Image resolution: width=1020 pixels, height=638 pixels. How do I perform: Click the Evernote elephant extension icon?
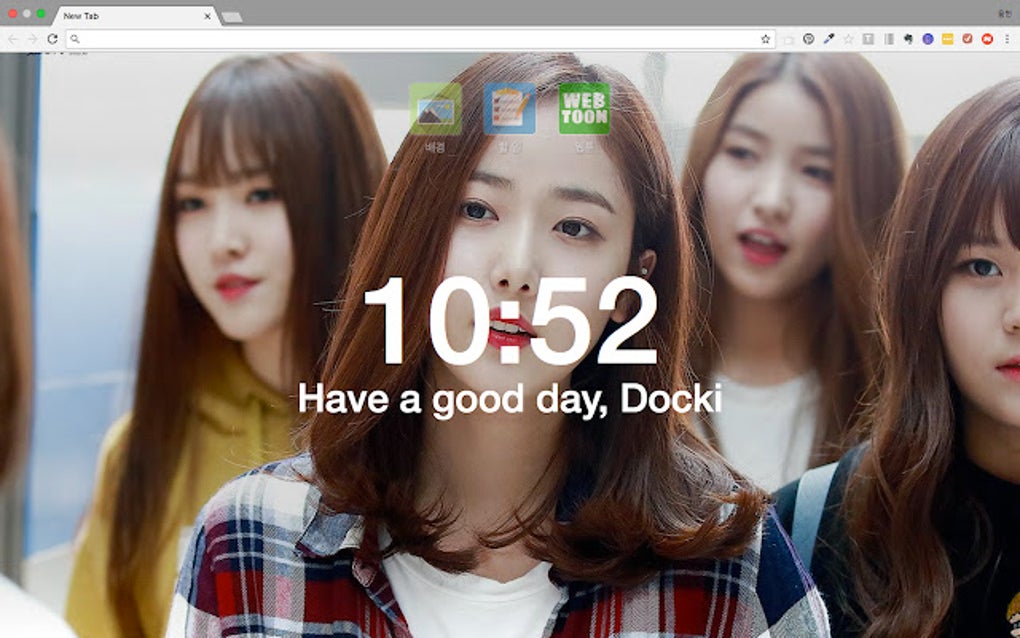pyautogui.click(x=907, y=40)
